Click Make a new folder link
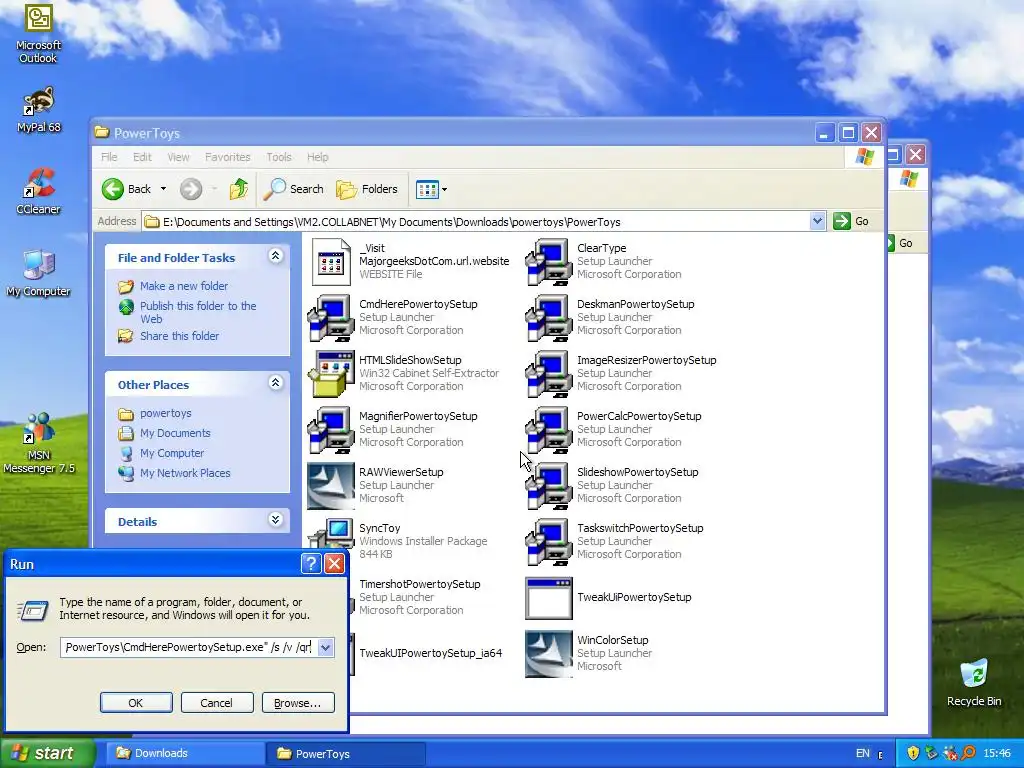 point(184,286)
